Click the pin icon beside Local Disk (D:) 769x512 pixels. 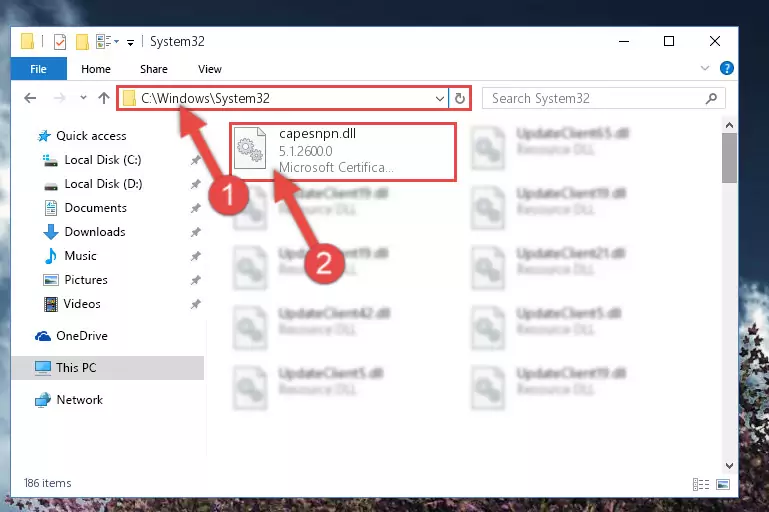pyautogui.click(x=196, y=184)
